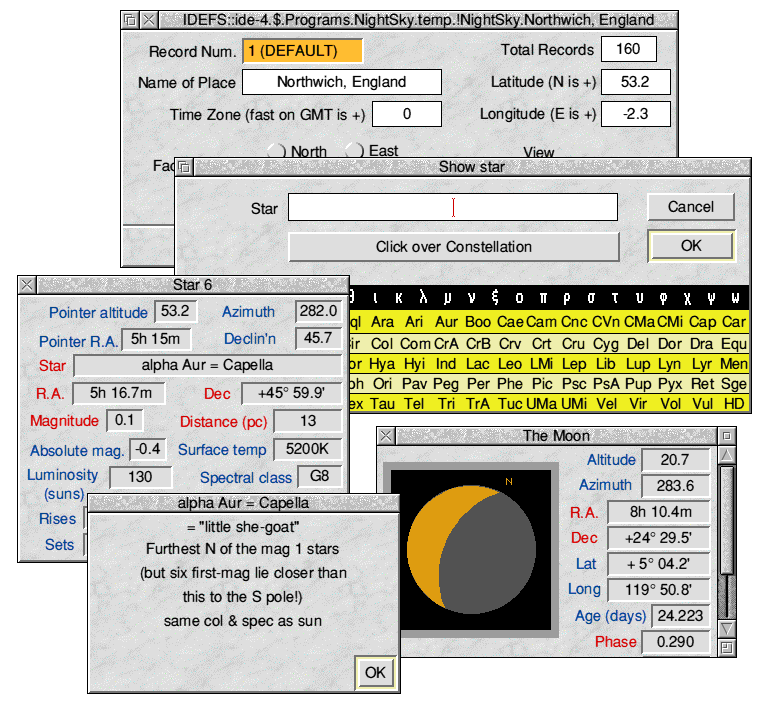Select the Dra constellation
The image size is (776, 702).
pyautogui.click(x=702, y=344)
